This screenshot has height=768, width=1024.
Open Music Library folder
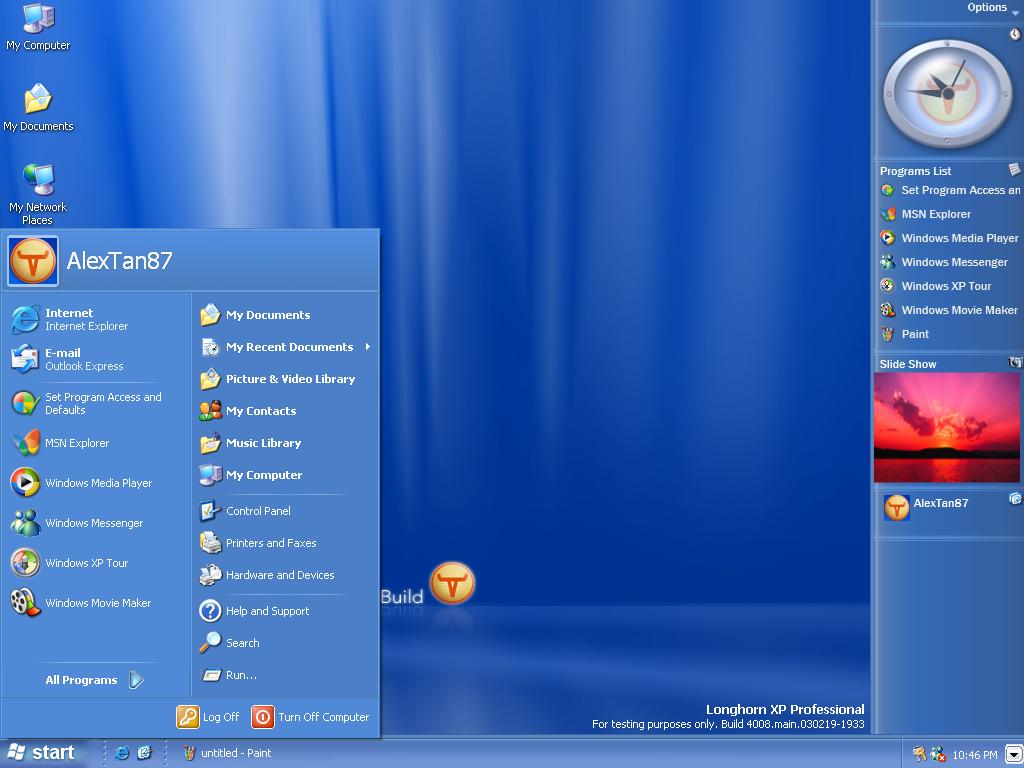coord(285,443)
